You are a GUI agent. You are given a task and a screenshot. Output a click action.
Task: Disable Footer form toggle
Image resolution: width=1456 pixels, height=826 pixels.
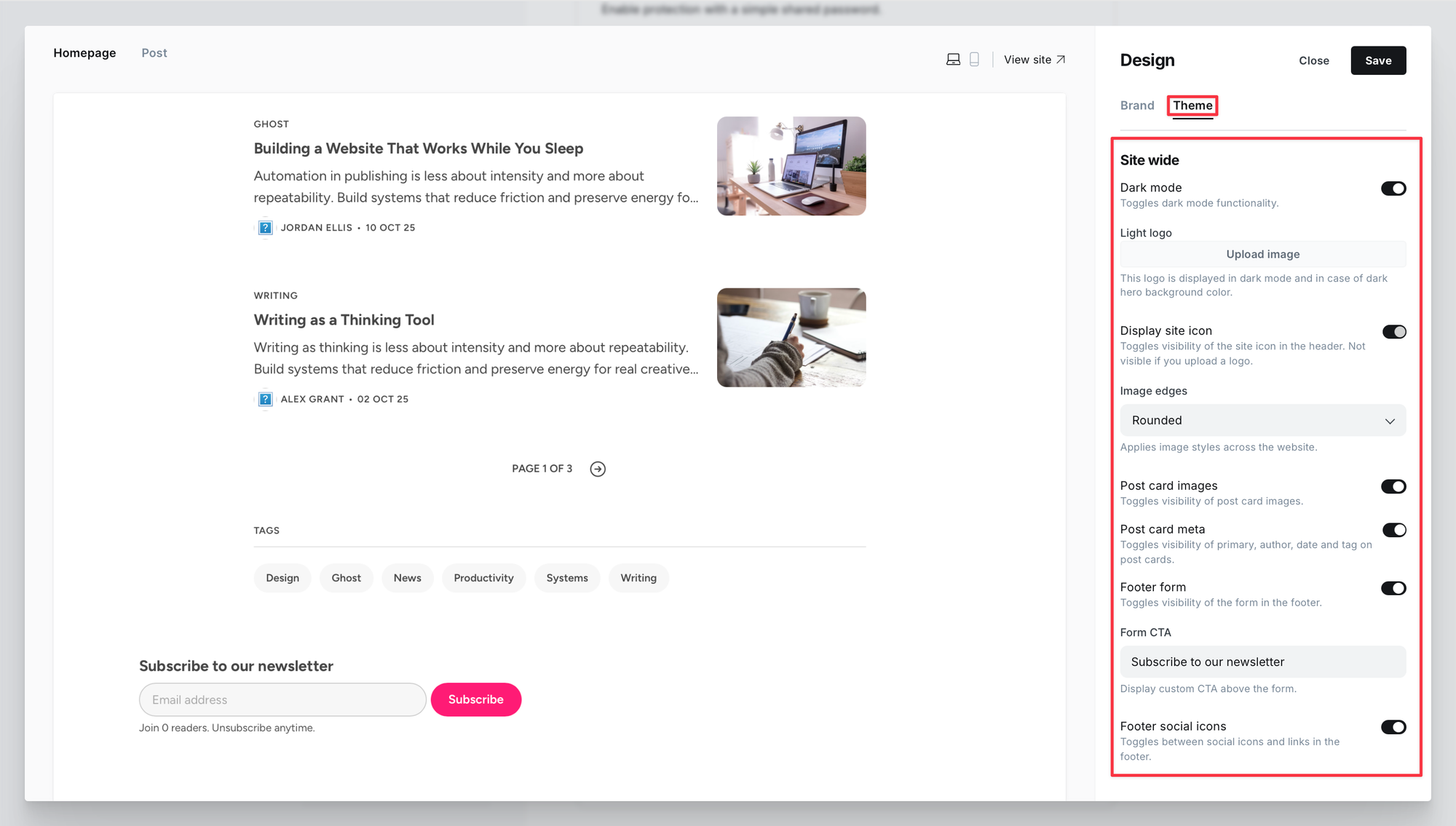[1393, 588]
